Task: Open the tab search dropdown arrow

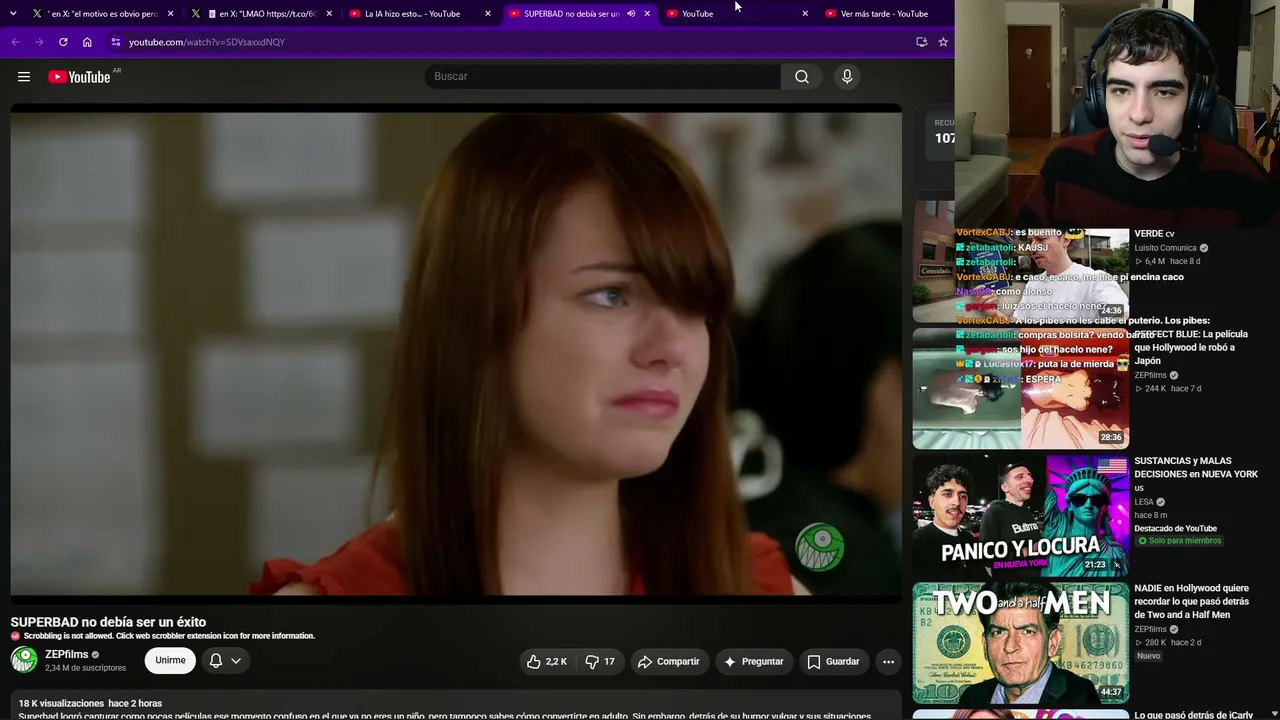Action: [x=13, y=14]
